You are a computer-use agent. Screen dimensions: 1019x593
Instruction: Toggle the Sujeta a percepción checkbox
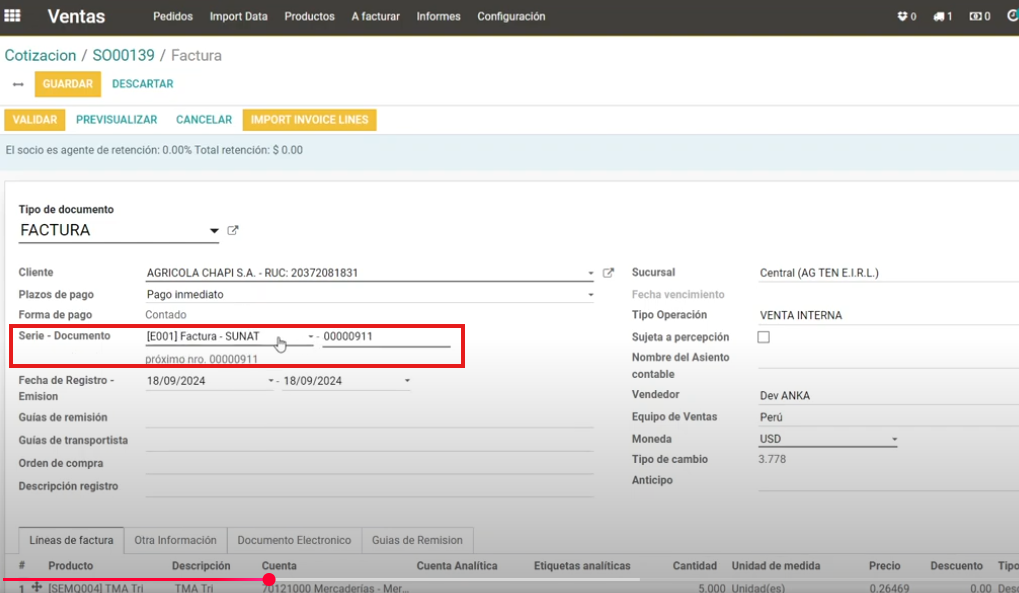coord(763,337)
